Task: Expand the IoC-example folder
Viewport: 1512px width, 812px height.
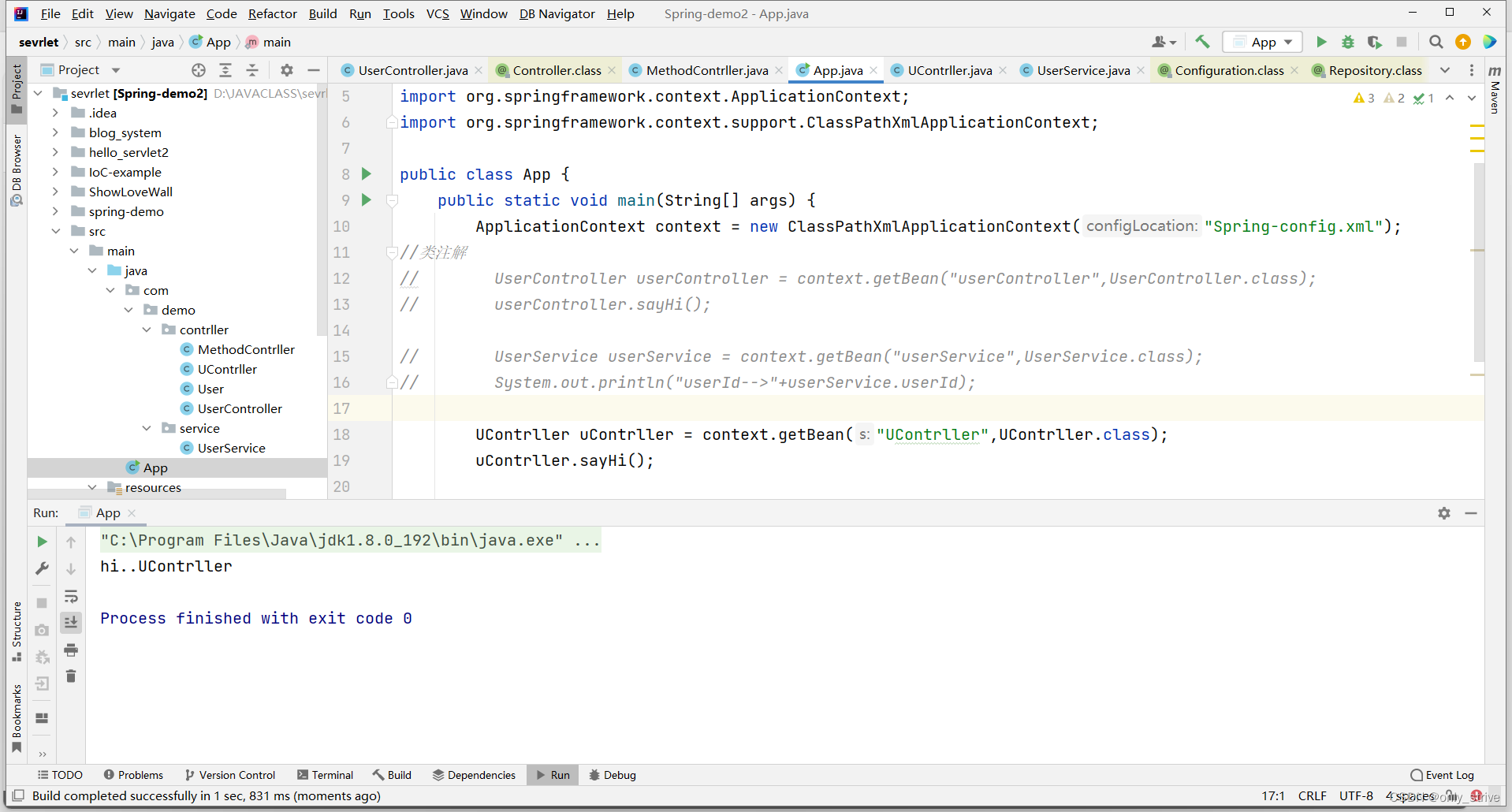Action: (55, 172)
